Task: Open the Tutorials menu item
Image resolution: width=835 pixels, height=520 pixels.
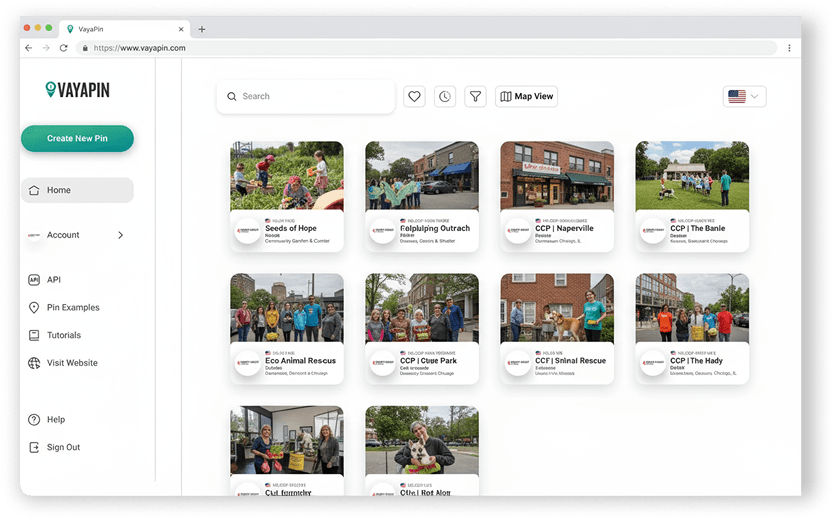Action: [x=64, y=335]
